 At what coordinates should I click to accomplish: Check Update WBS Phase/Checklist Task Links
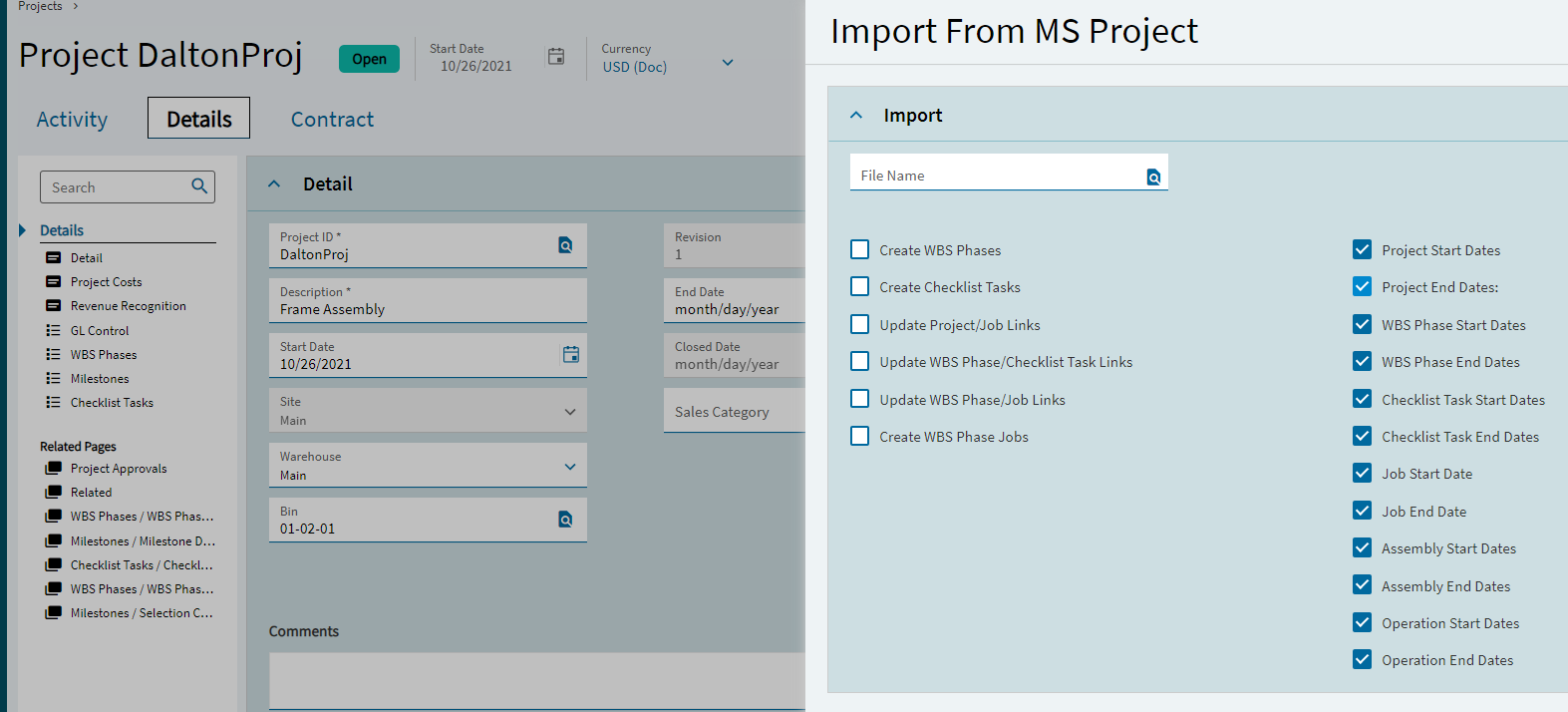(x=859, y=361)
